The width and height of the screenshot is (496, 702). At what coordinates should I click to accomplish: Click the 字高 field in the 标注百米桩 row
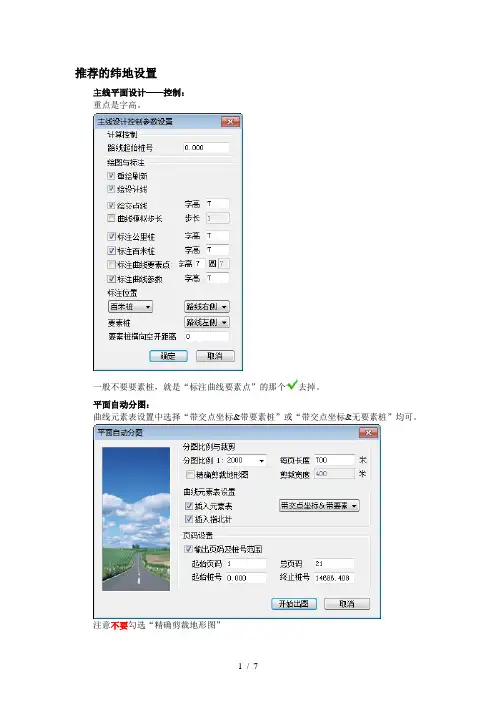[218, 250]
